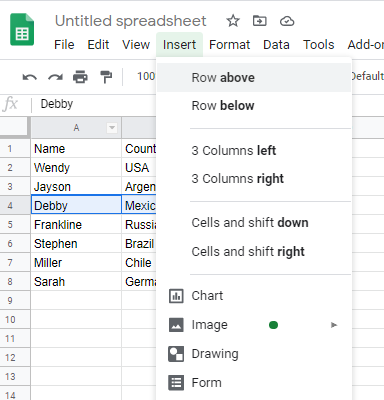Choose Row above option
The width and height of the screenshot is (384, 400).
coord(254,78)
